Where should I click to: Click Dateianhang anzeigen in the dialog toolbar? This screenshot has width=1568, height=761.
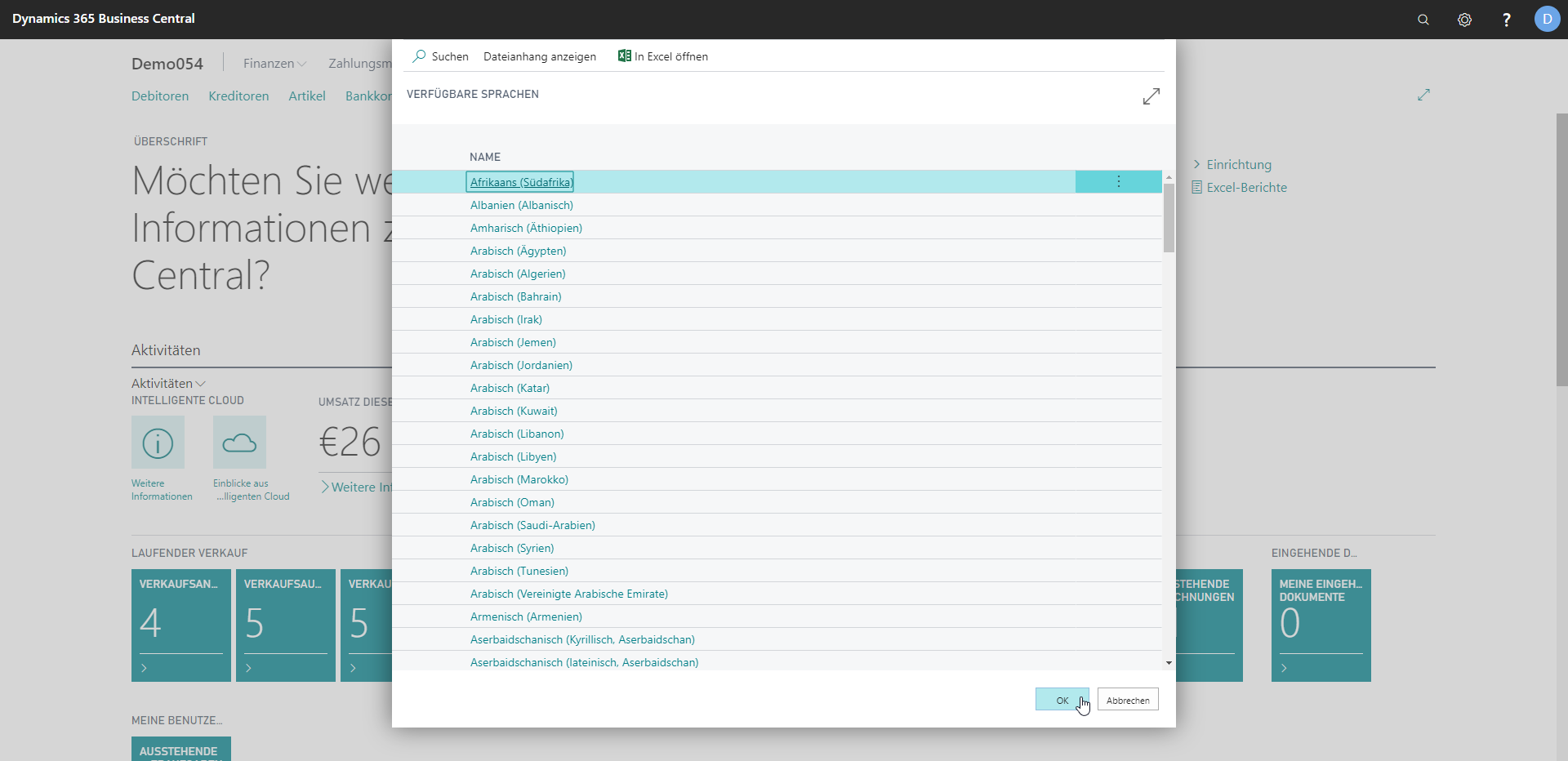coord(540,56)
